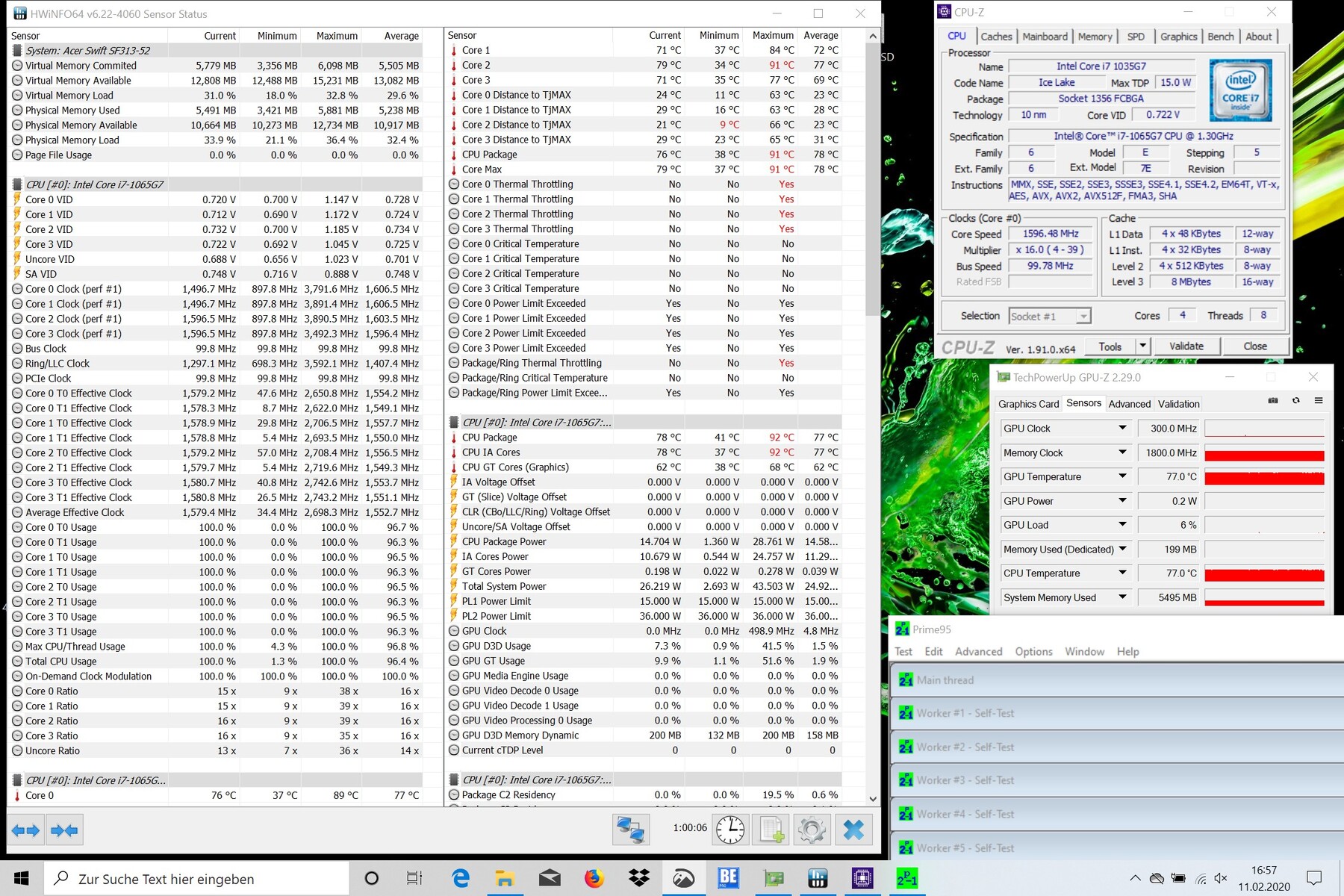The height and width of the screenshot is (896, 1344).
Task: Click HWiNFO expand columns arrows button
Action: 25,830
